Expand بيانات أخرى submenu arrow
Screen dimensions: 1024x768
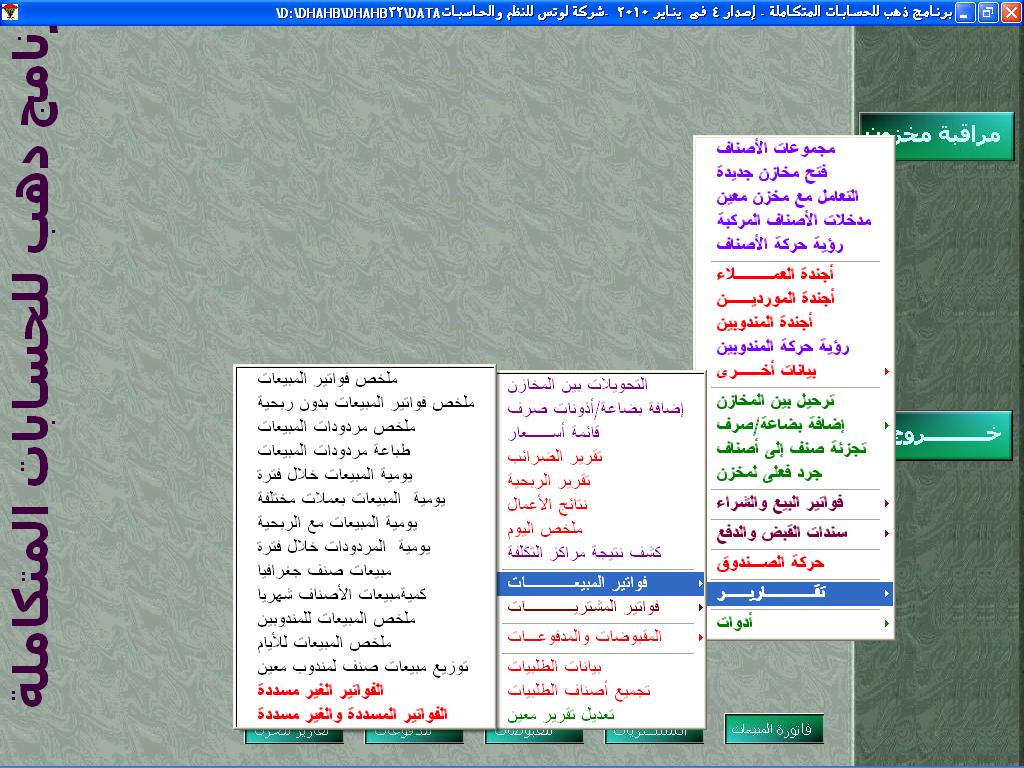click(790, 372)
